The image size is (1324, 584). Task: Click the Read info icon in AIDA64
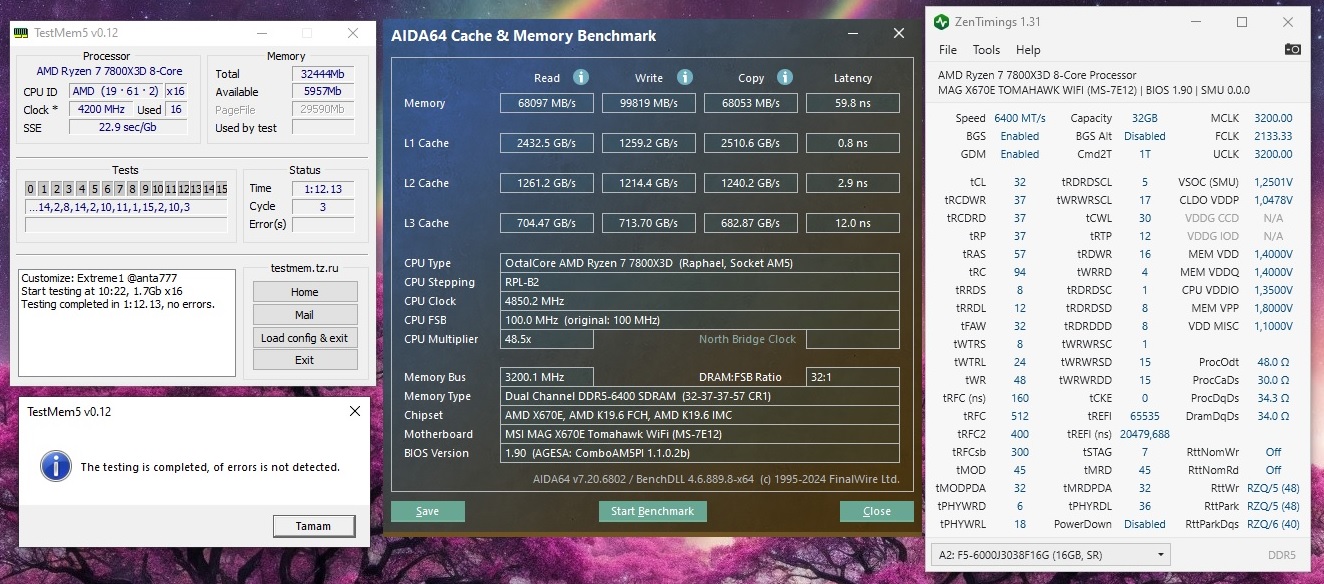(581, 77)
